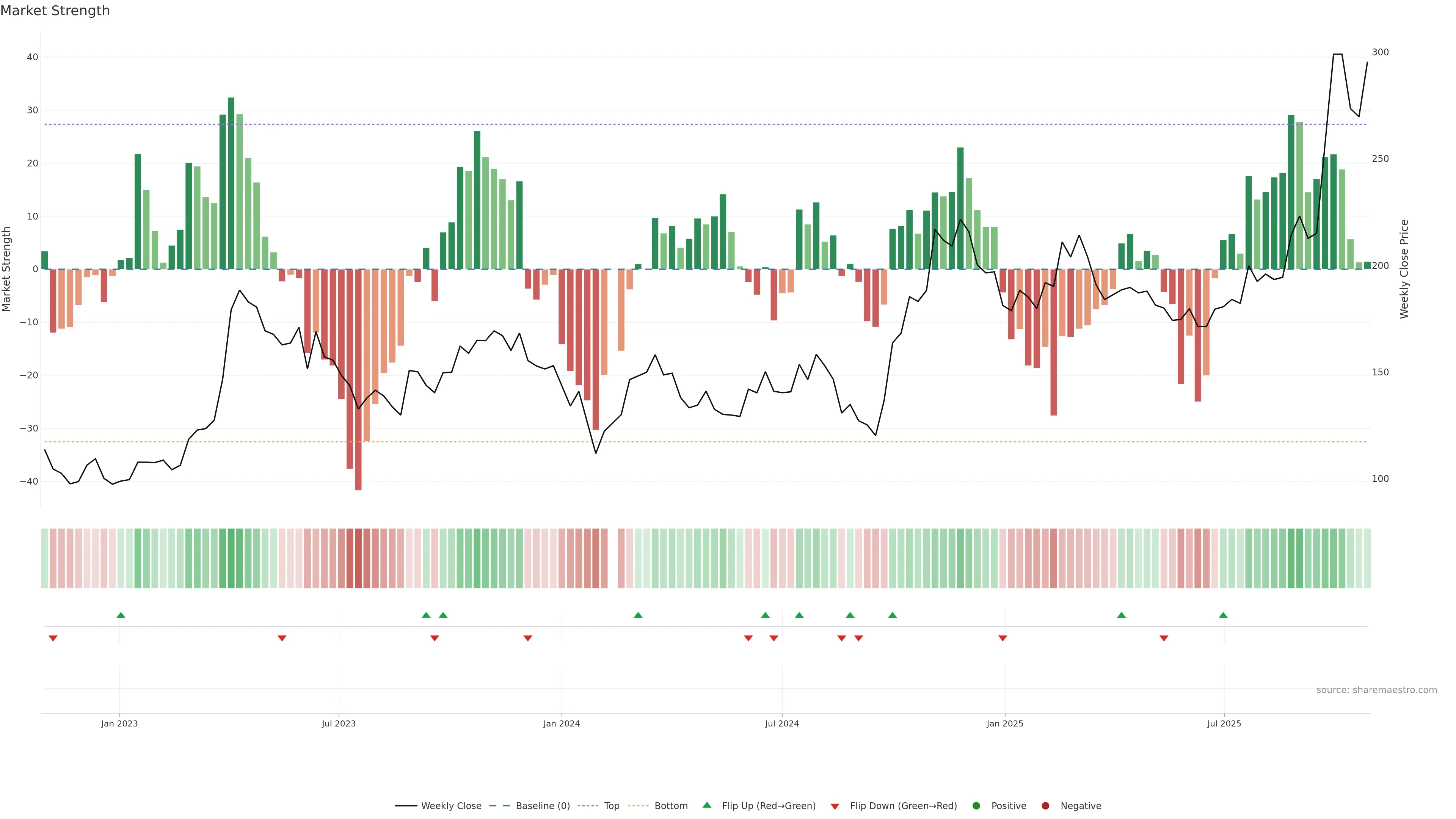Click the source: sharemaestro.com text
This screenshot has height=819, width=1456.
(x=1376, y=690)
